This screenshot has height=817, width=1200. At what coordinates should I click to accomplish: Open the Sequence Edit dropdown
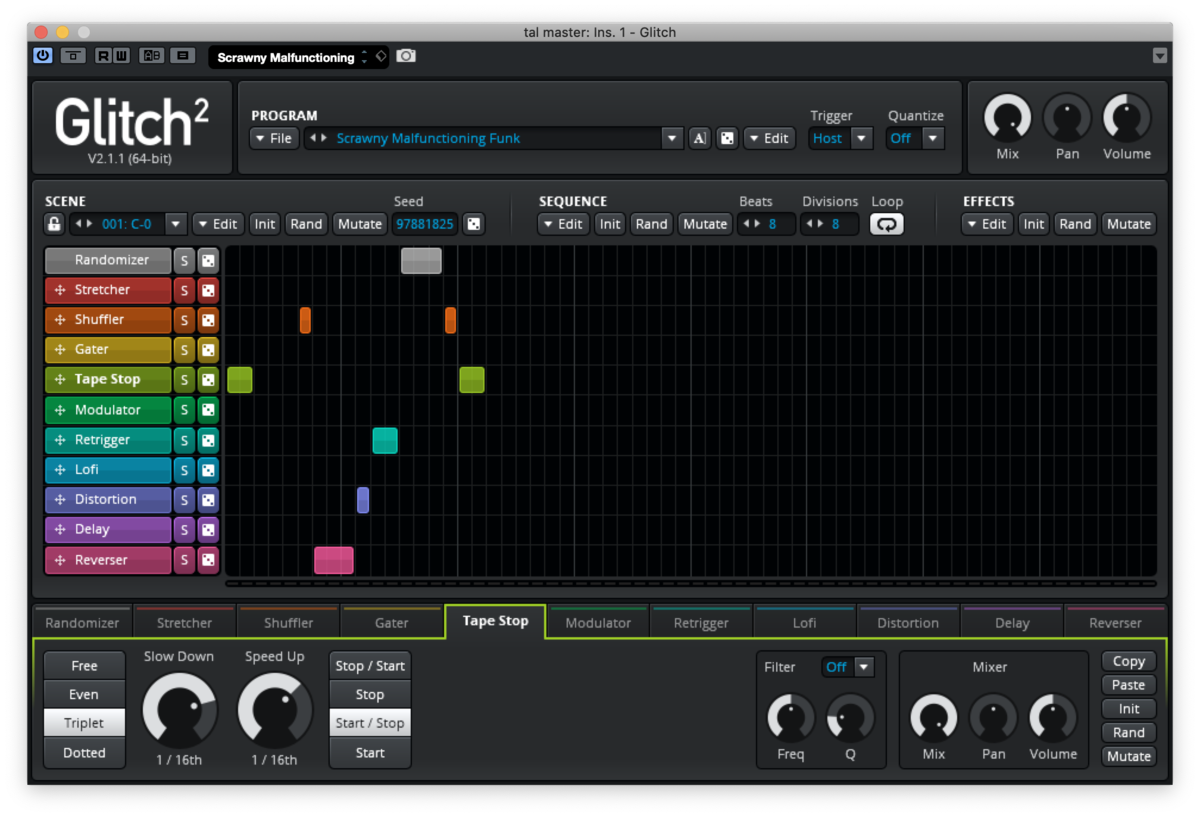pyautogui.click(x=563, y=224)
